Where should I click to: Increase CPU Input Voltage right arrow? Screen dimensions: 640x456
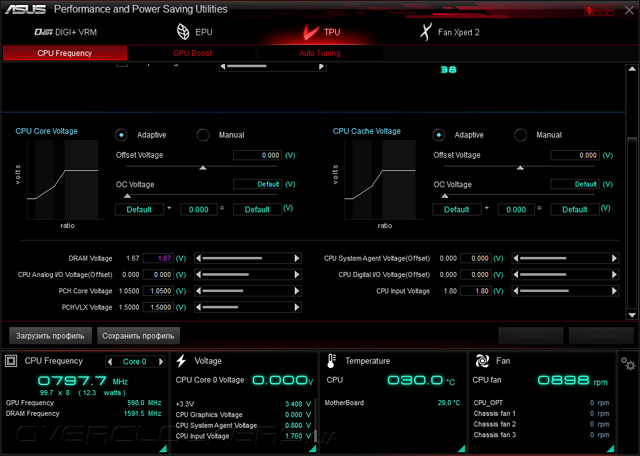[x=614, y=291]
